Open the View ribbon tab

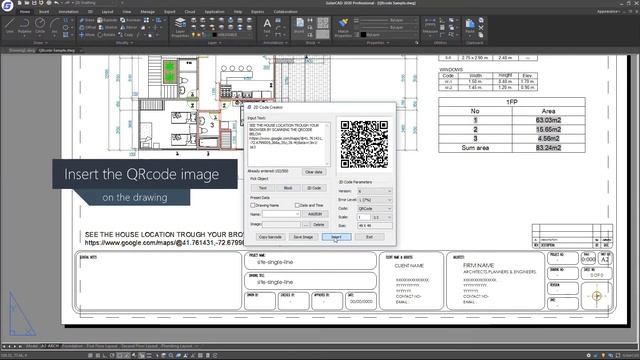(127, 11)
